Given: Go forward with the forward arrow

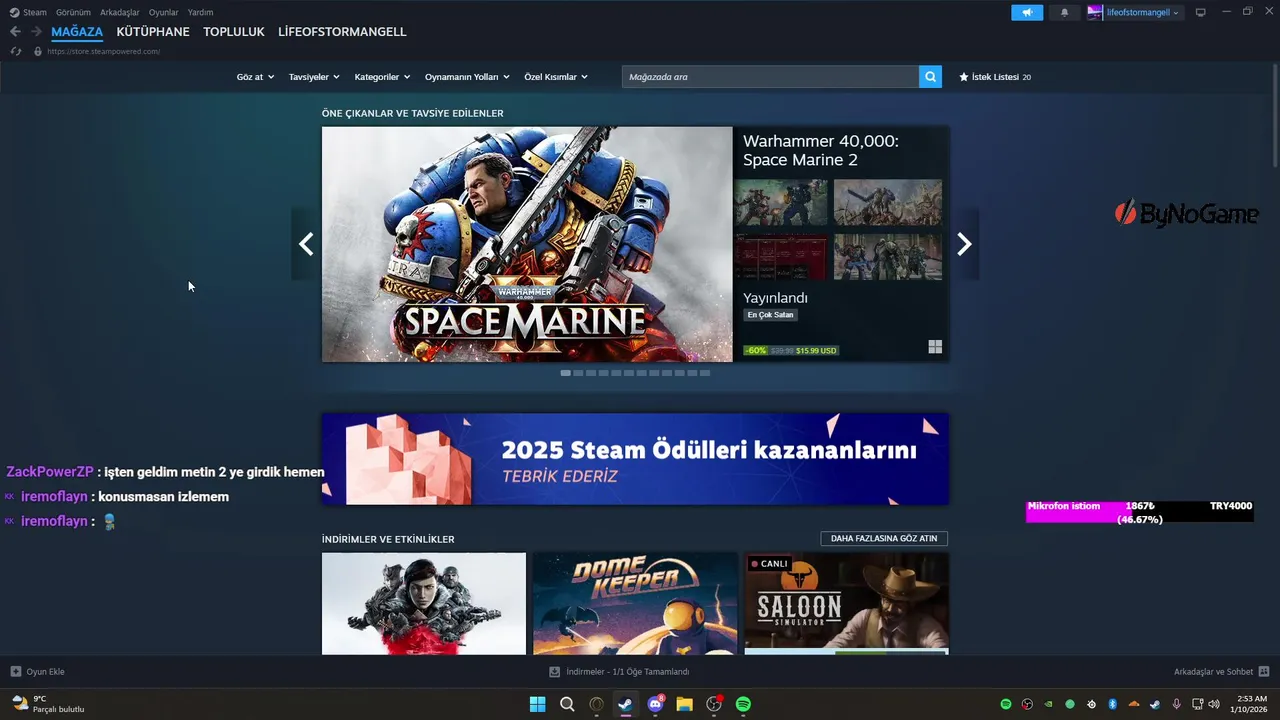Looking at the screenshot, I should (36, 32).
